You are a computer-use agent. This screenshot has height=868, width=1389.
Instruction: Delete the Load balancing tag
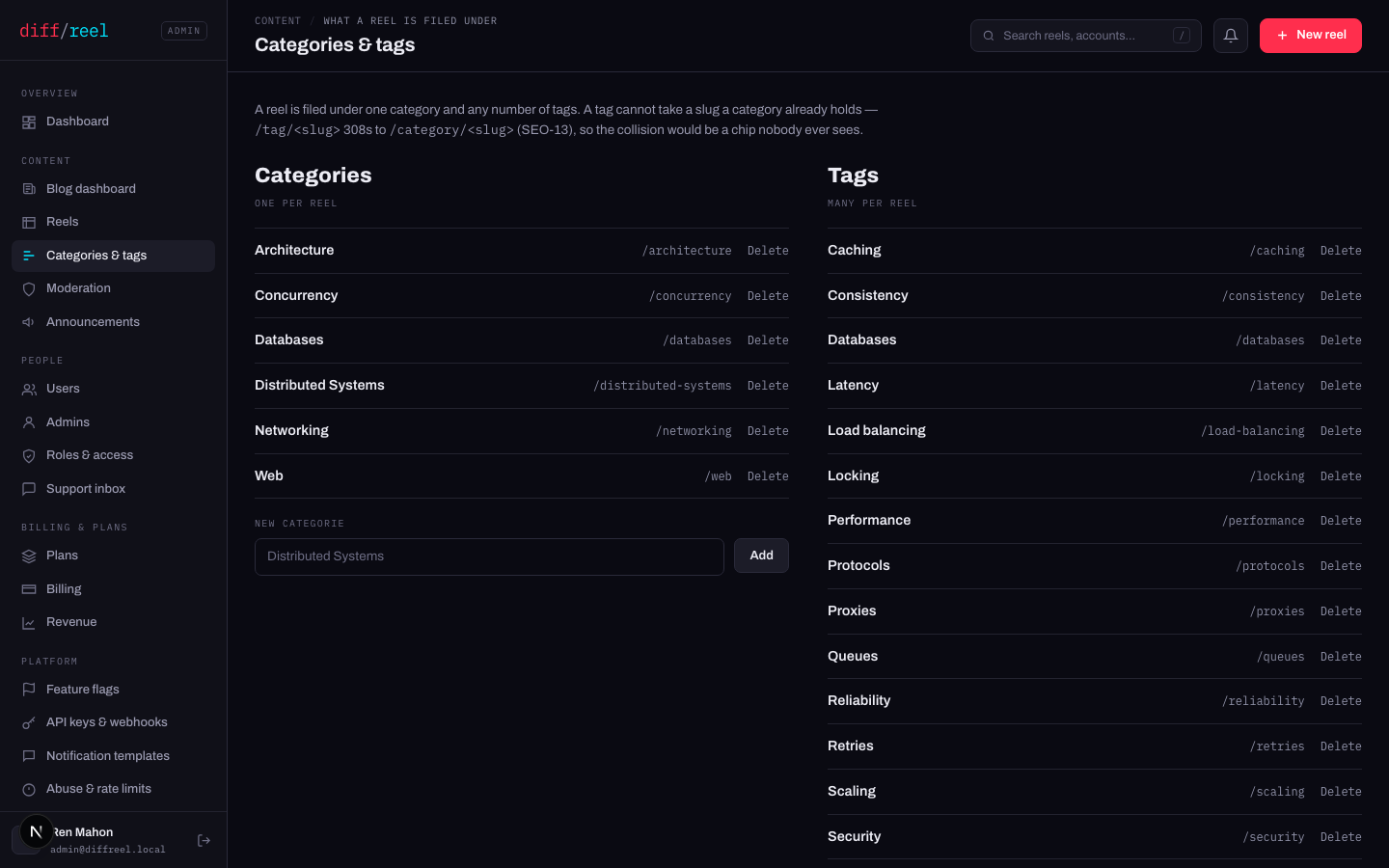(x=1341, y=431)
